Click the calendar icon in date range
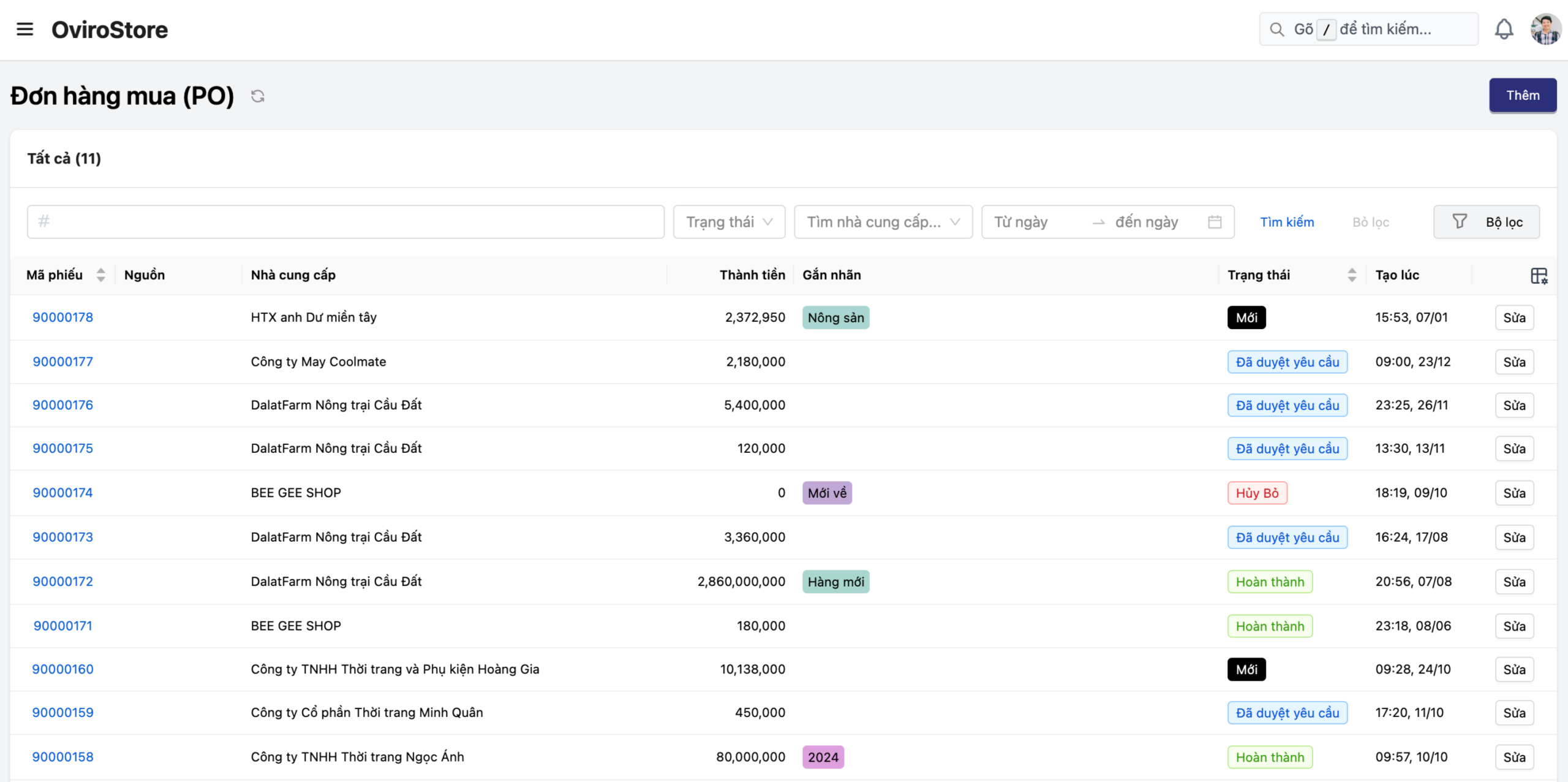The width and height of the screenshot is (1568, 782). [1215, 222]
